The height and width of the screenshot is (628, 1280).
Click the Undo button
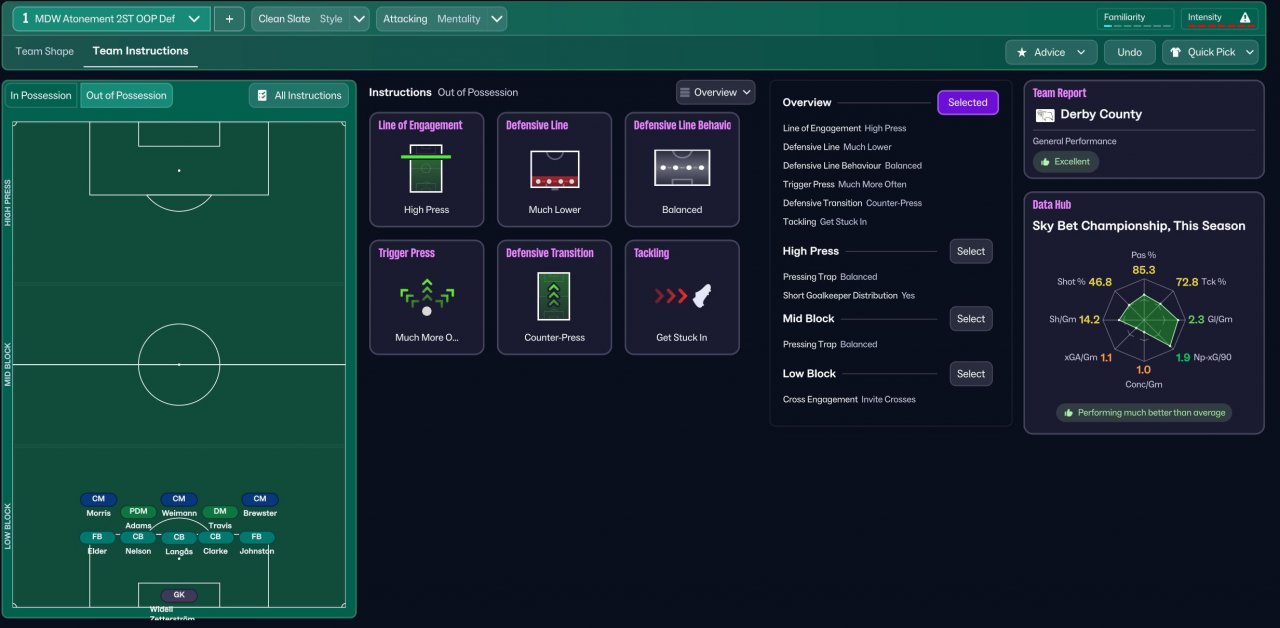[1129, 52]
